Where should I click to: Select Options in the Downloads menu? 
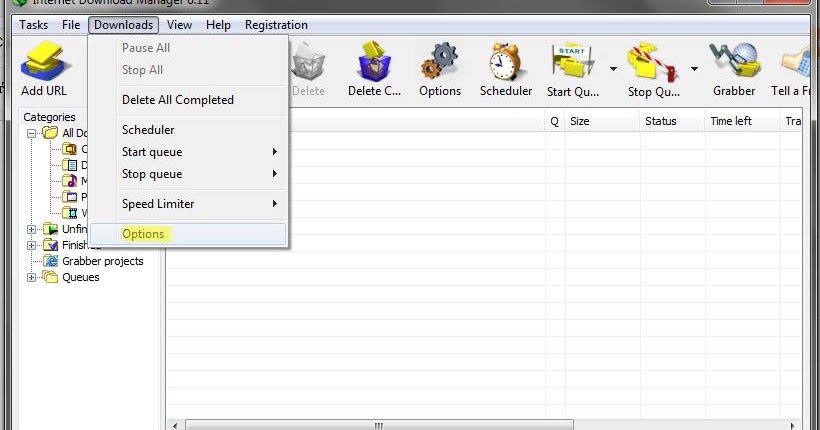(188, 234)
